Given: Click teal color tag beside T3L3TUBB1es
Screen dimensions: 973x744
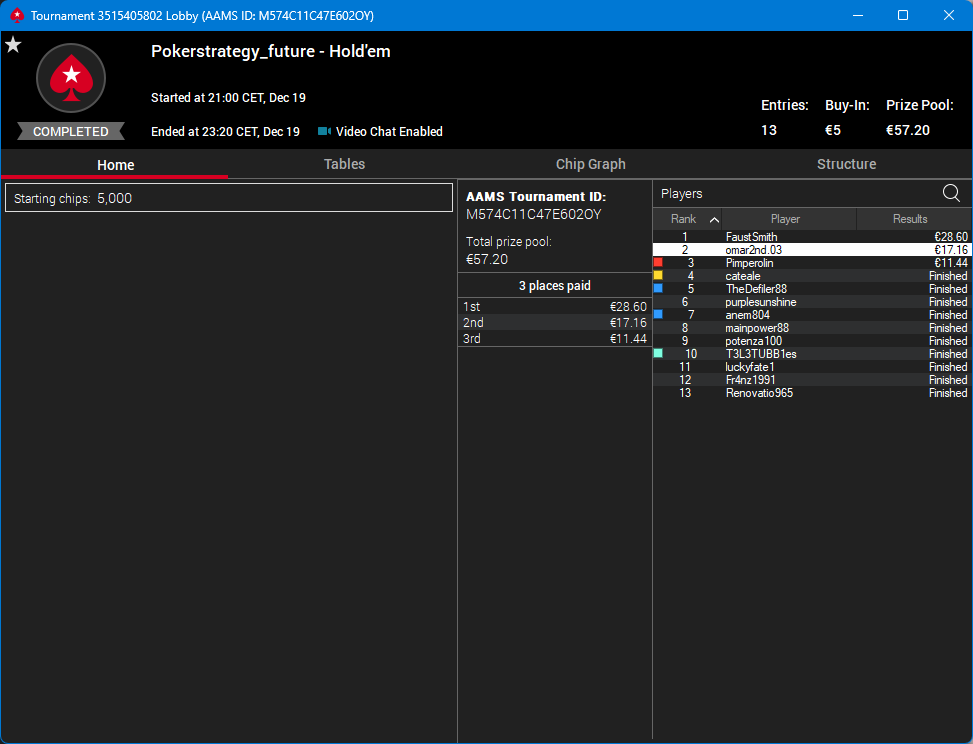Looking at the screenshot, I should click(658, 354).
